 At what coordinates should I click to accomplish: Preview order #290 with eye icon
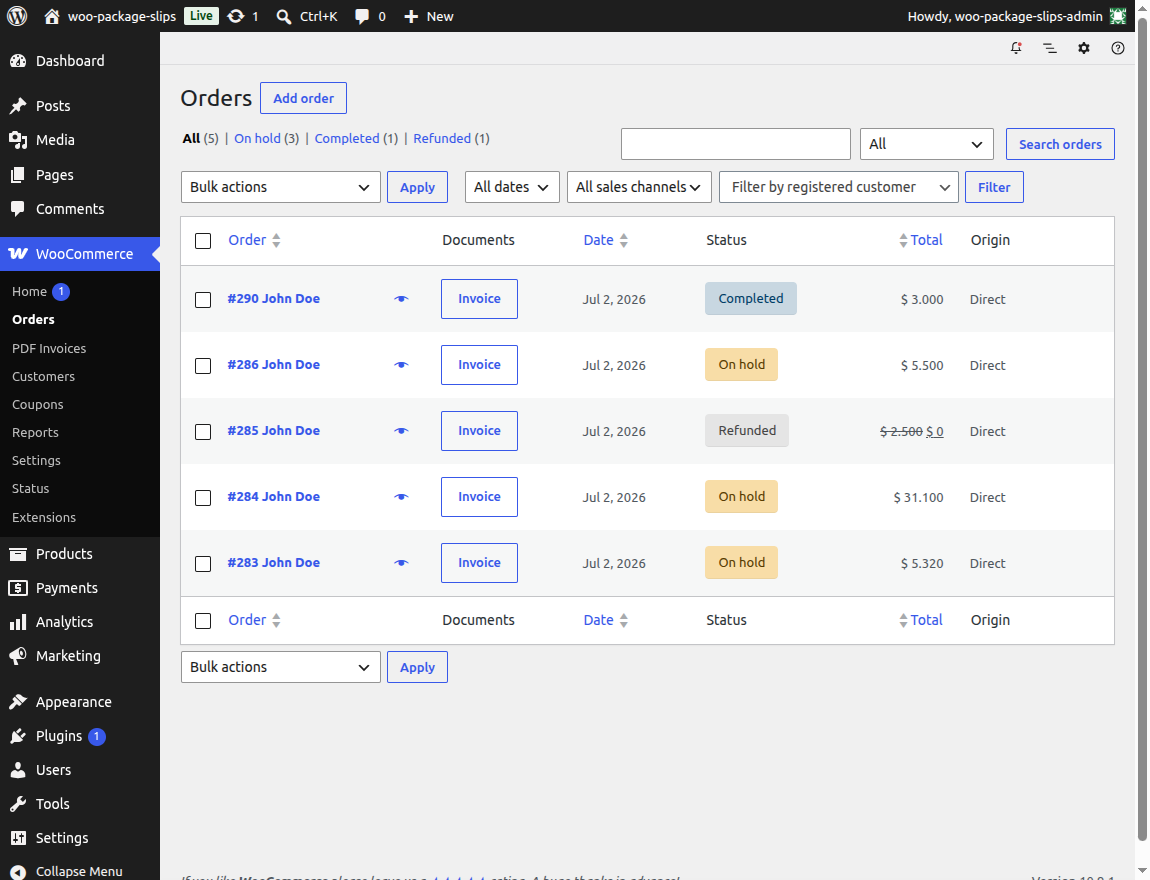(401, 298)
